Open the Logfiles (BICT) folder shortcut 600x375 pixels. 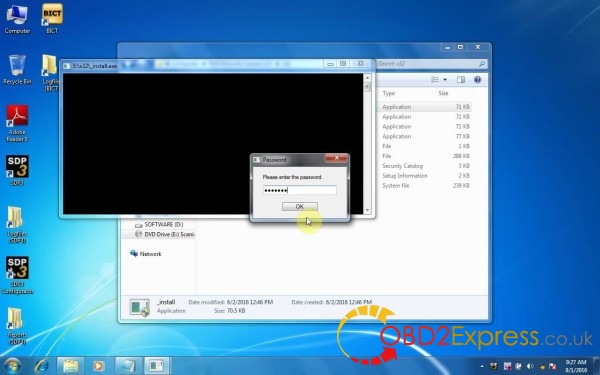coord(51,73)
